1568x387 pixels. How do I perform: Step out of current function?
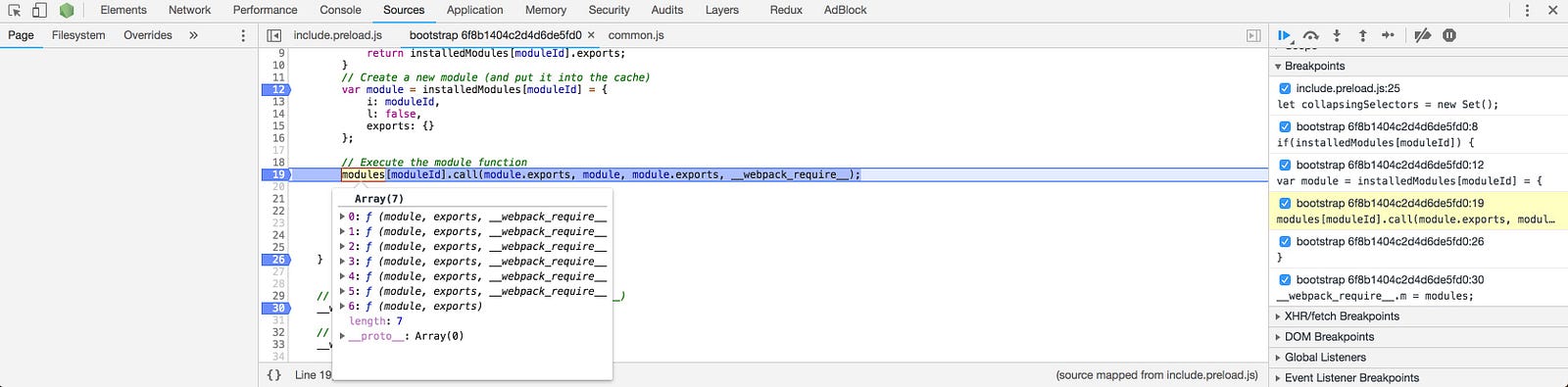(1362, 35)
